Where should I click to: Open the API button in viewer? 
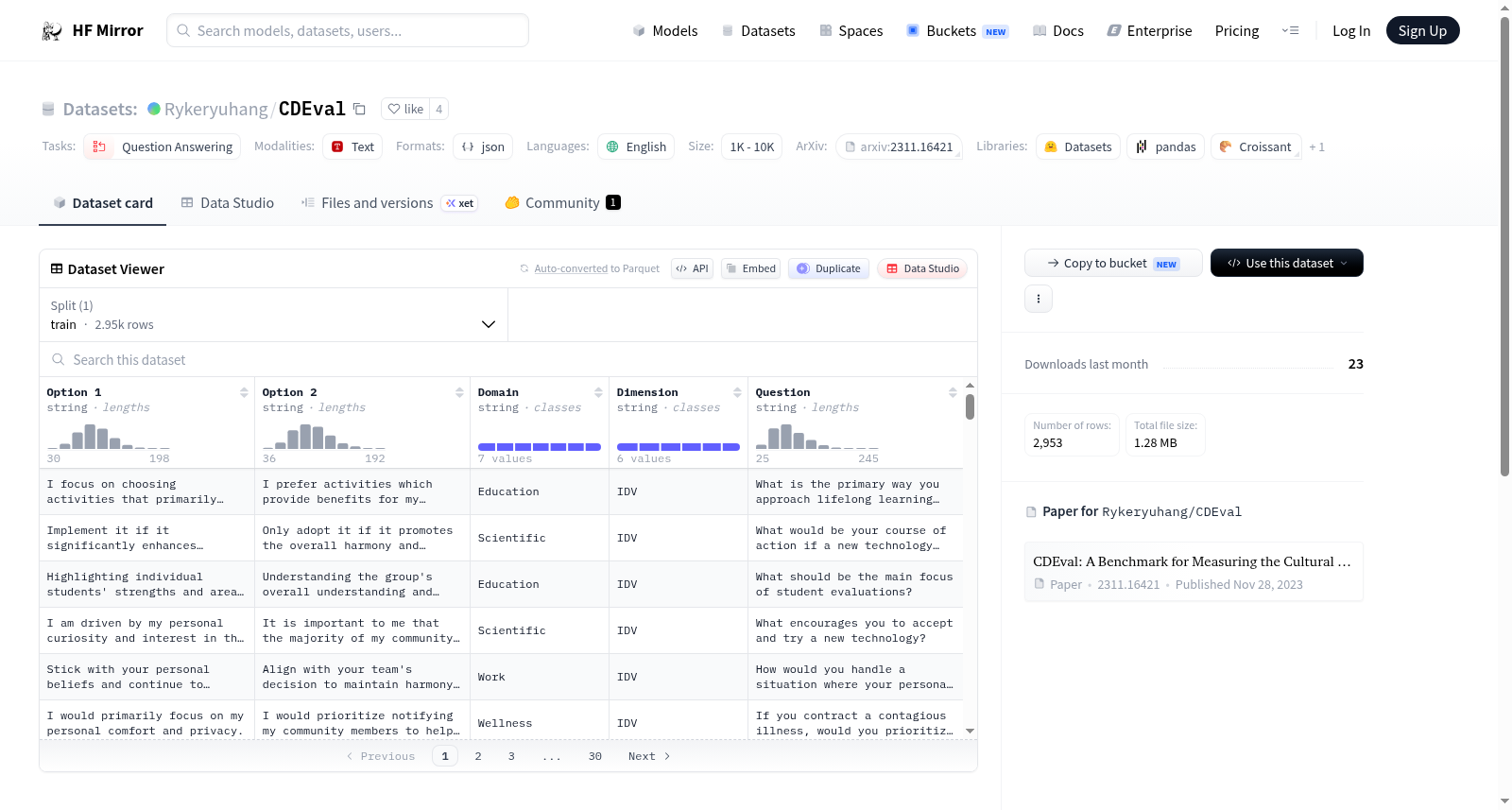692,268
